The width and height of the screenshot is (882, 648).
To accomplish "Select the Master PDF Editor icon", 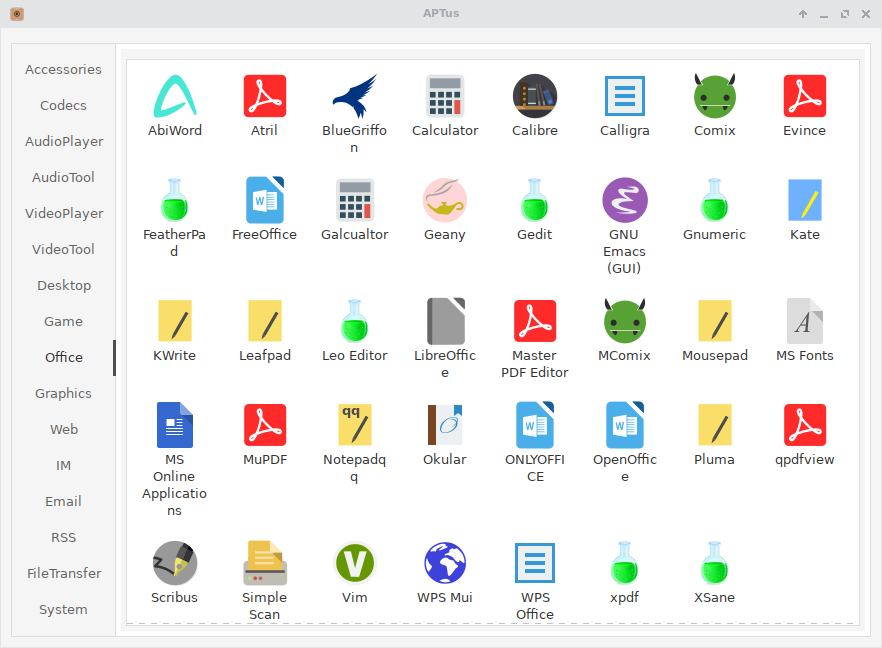I will [x=534, y=321].
